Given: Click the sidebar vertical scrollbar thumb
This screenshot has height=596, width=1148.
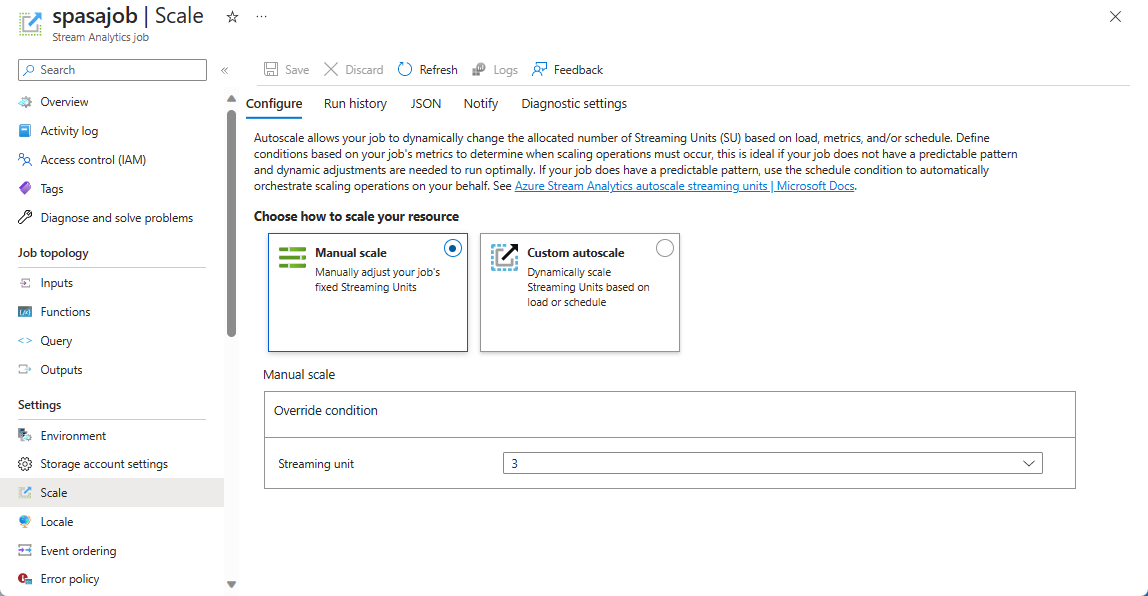Looking at the screenshot, I should [x=231, y=223].
